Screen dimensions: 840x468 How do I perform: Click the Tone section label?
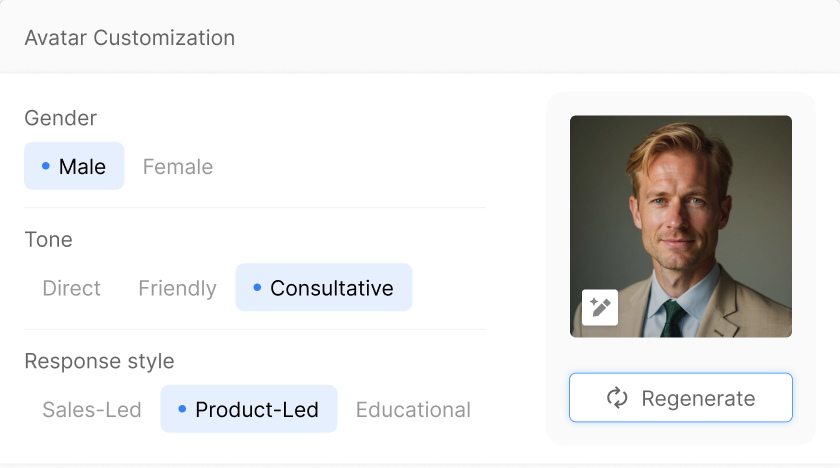click(49, 240)
